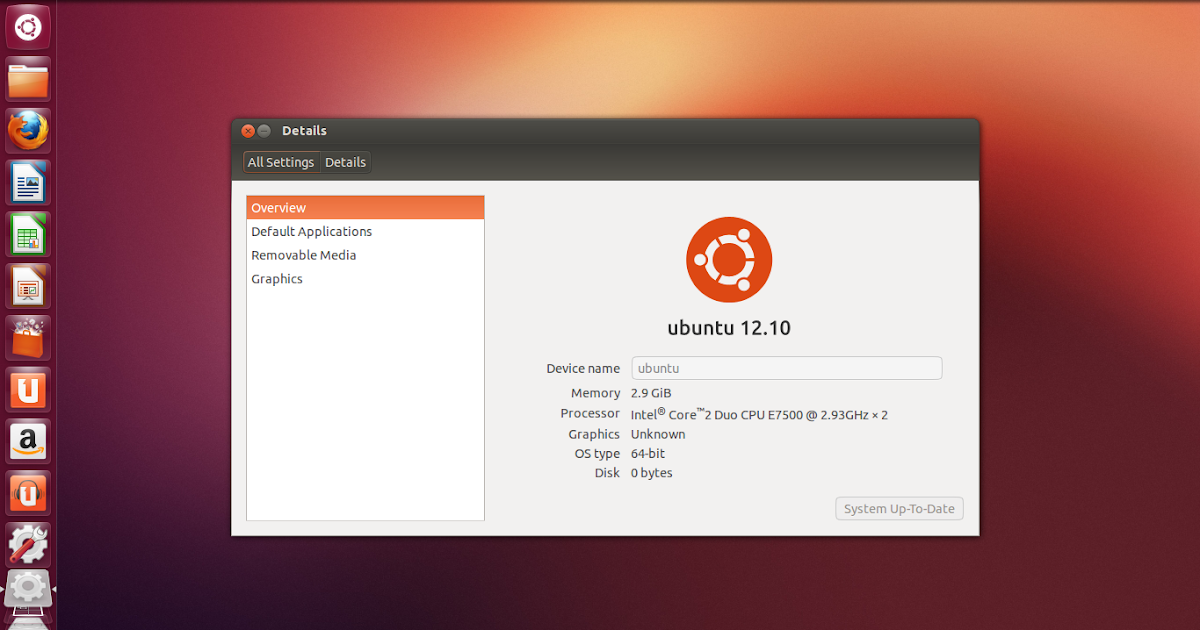Click the Details window title text
The width and height of the screenshot is (1200, 630).
click(x=304, y=131)
